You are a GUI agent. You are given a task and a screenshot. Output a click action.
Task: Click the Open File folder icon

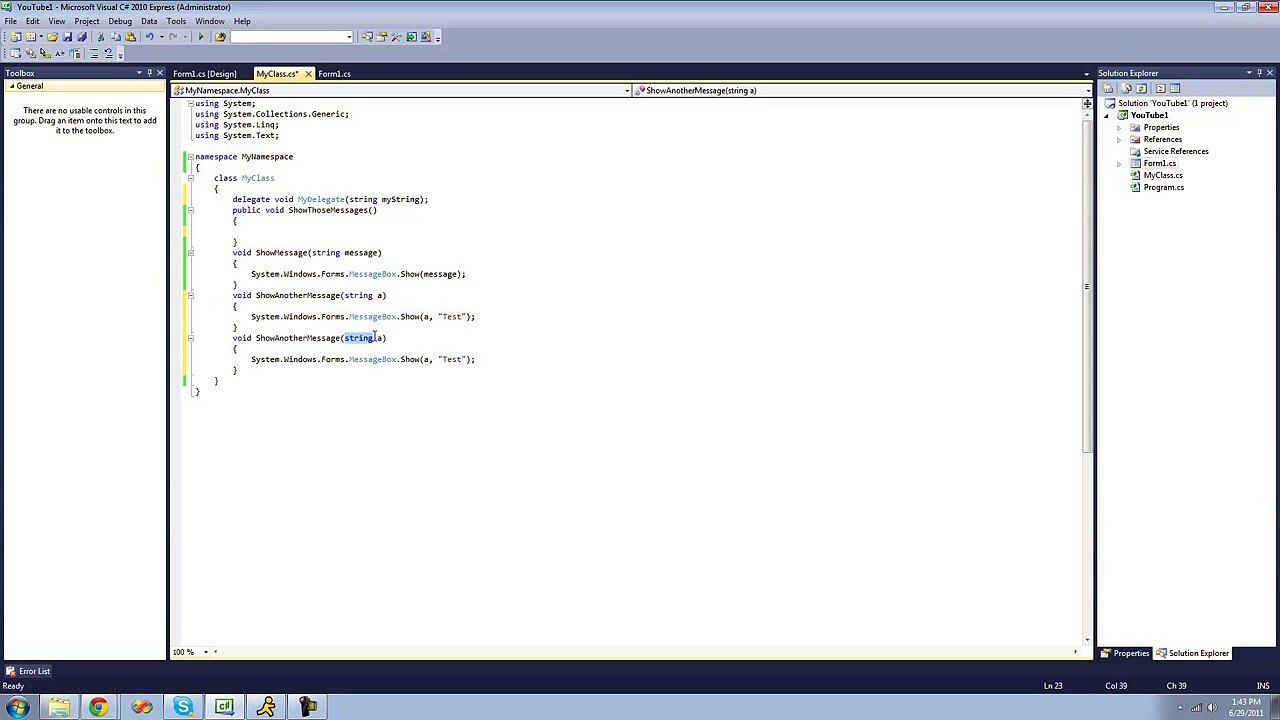[52, 37]
